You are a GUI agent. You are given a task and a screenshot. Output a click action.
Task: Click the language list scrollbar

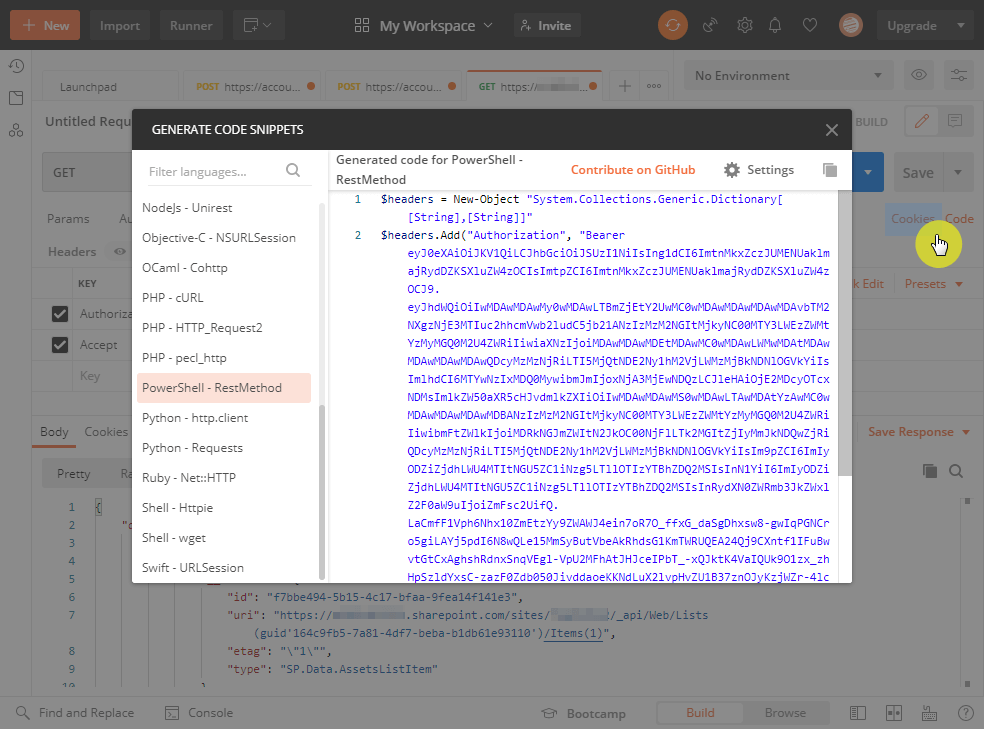(321, 492)
